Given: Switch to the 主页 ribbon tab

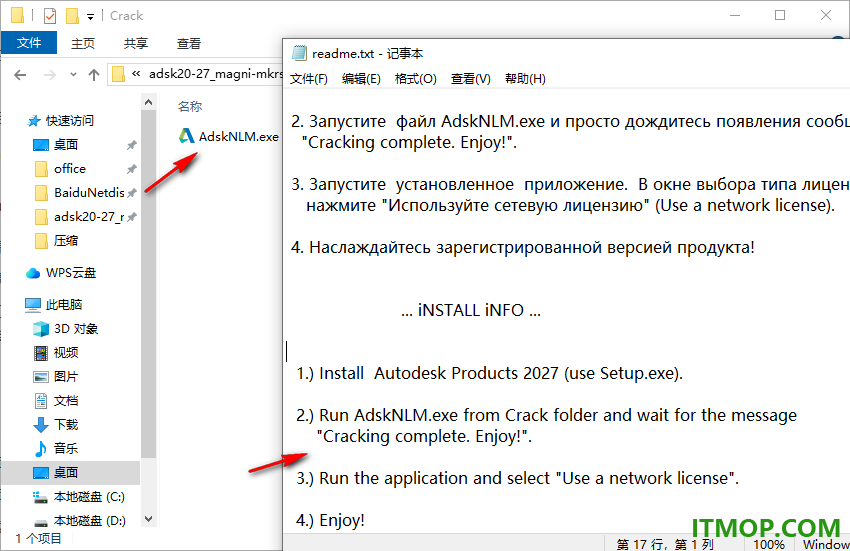Looking at the screenshot, I should pos(82,43).
